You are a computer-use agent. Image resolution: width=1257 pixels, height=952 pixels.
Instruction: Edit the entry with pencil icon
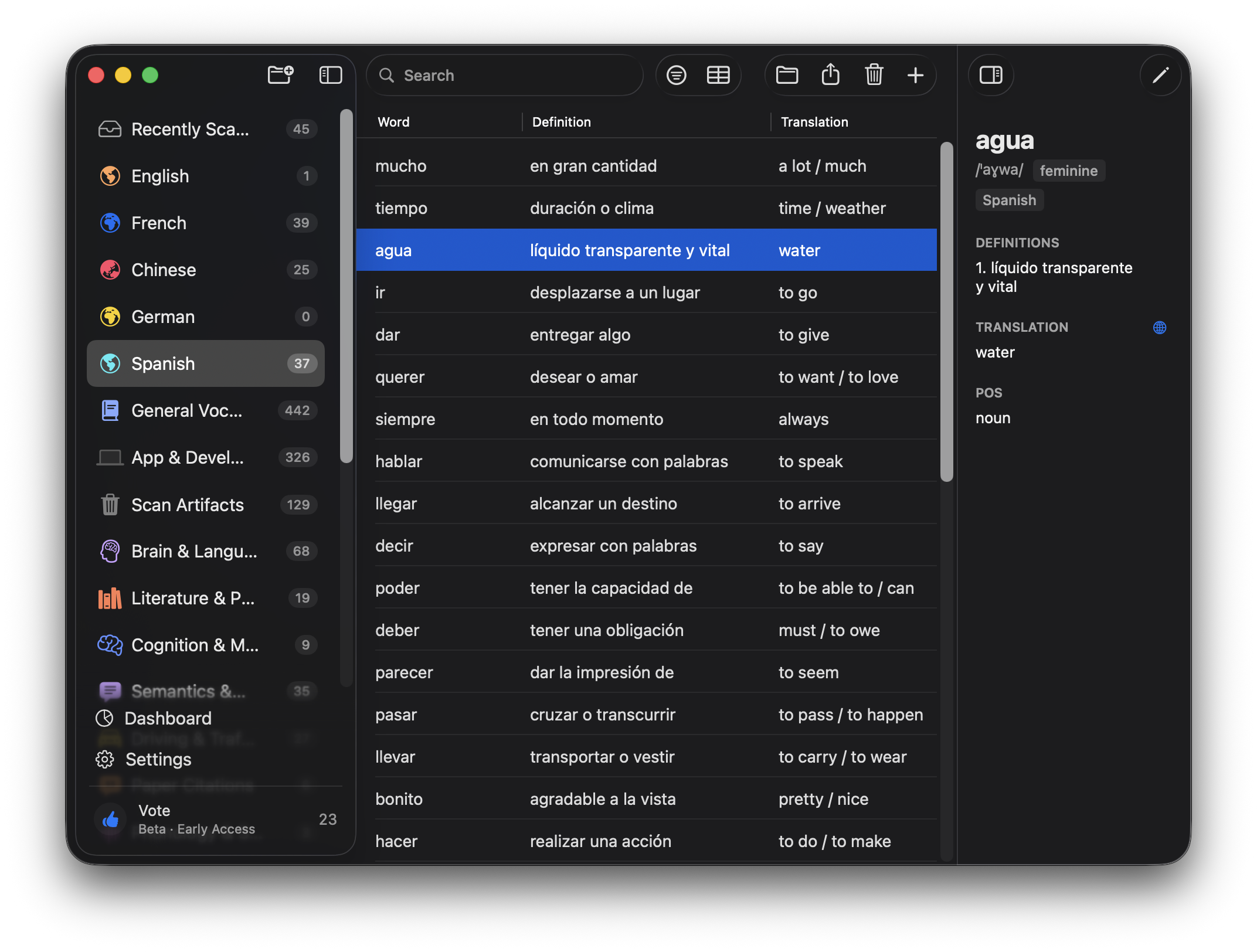click(x=1161, y=75)
